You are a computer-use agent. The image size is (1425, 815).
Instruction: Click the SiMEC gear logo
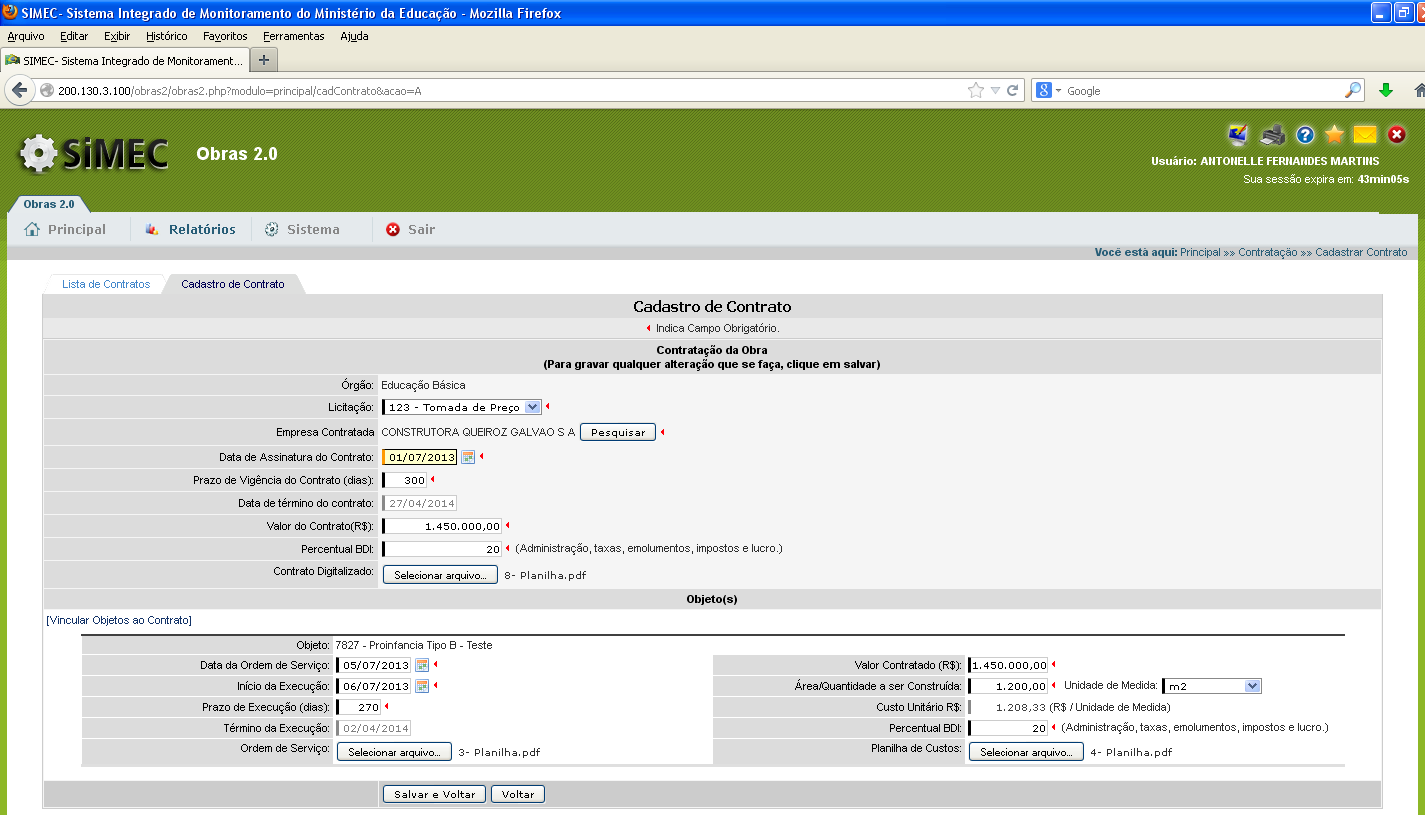(93, 153)
